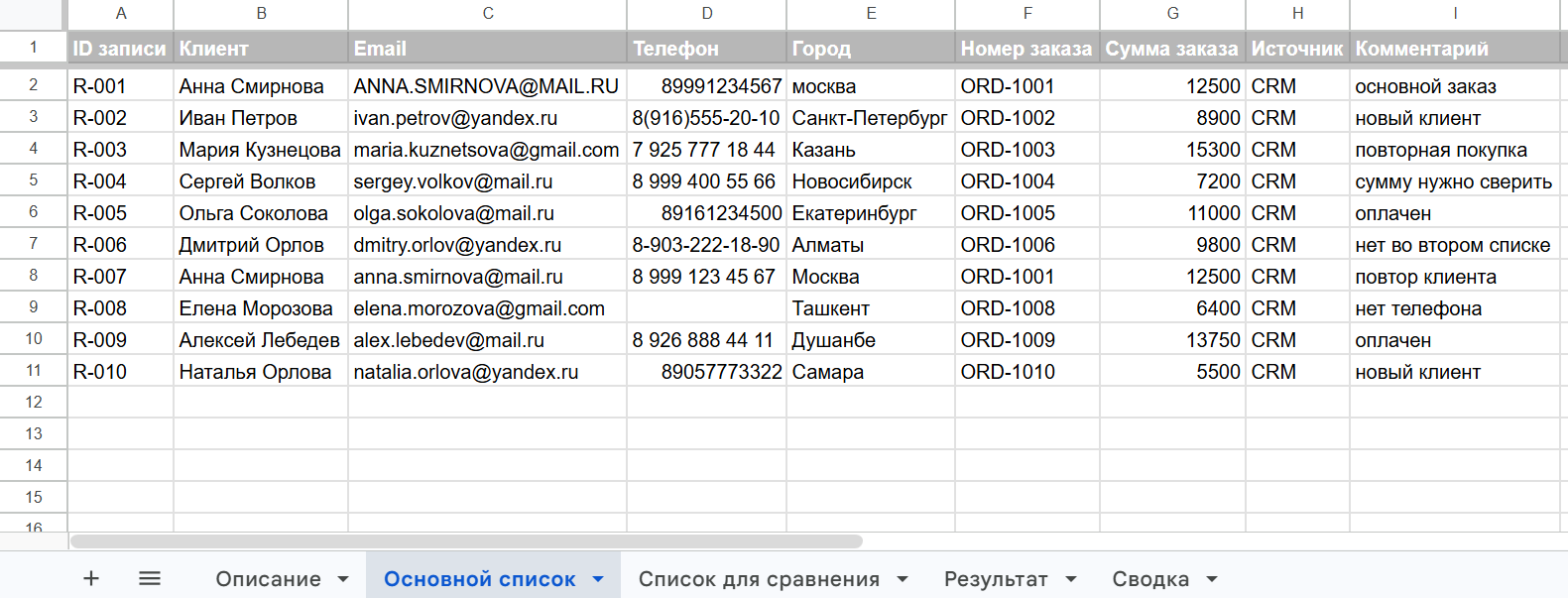This screenshot has height=598, width=1568.
Task: Select column I header
Action: click(x=1455, y=14)
